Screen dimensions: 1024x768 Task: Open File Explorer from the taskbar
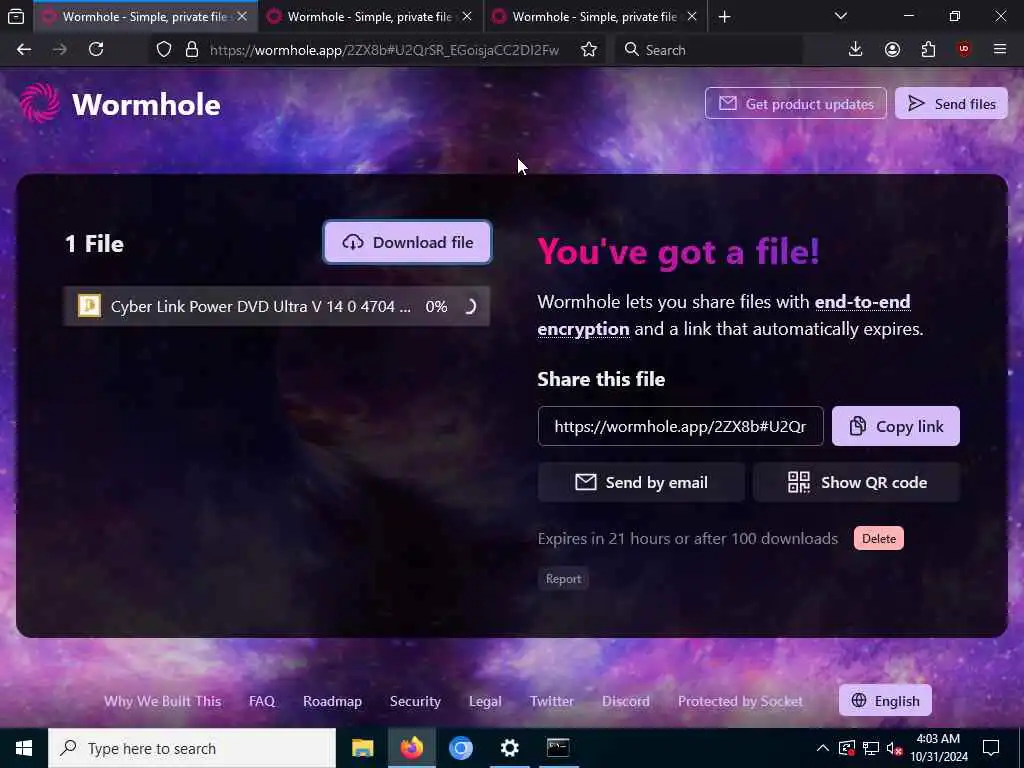pos(362,748)
